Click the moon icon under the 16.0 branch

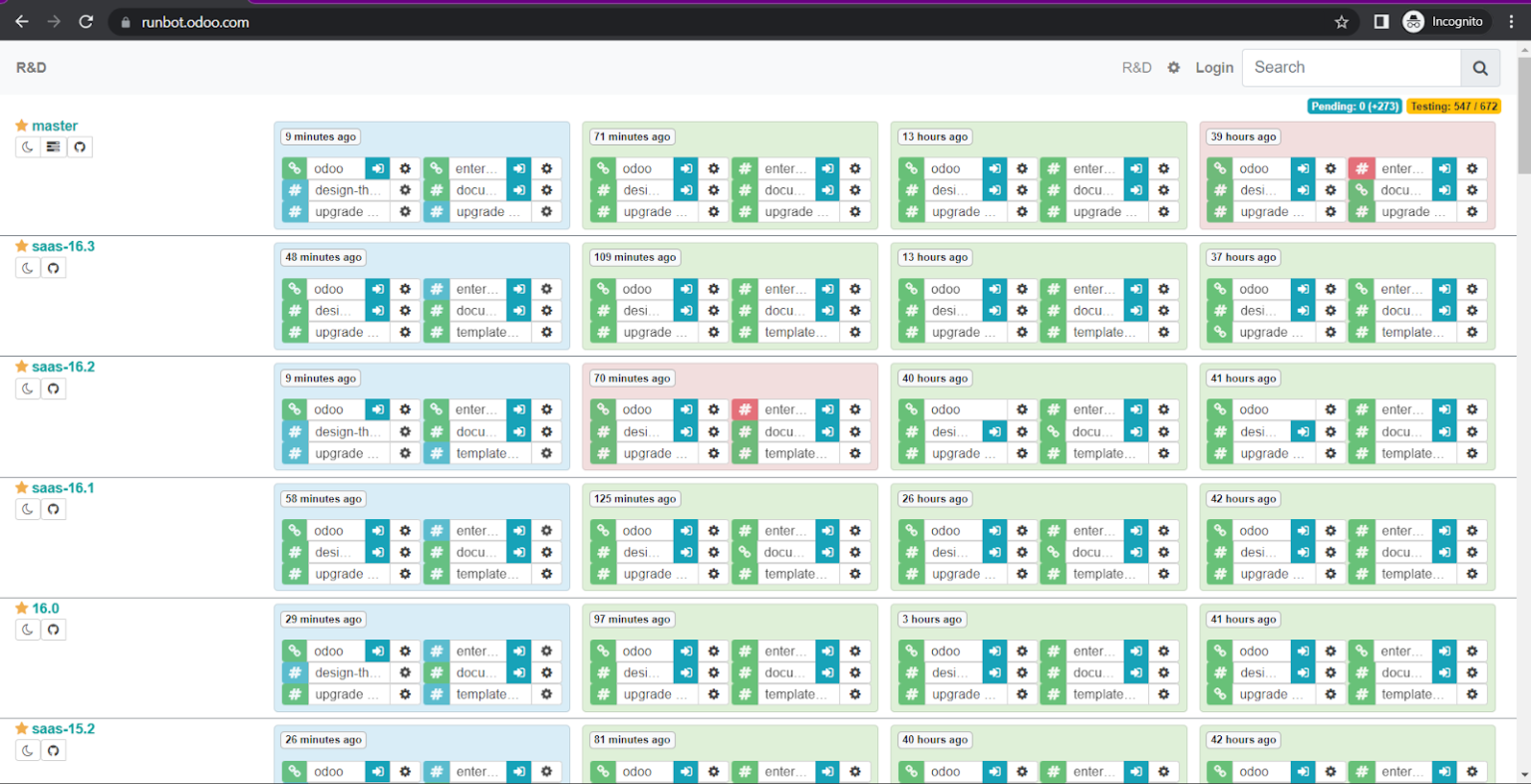pyautogui.click(x=27, y=629)
